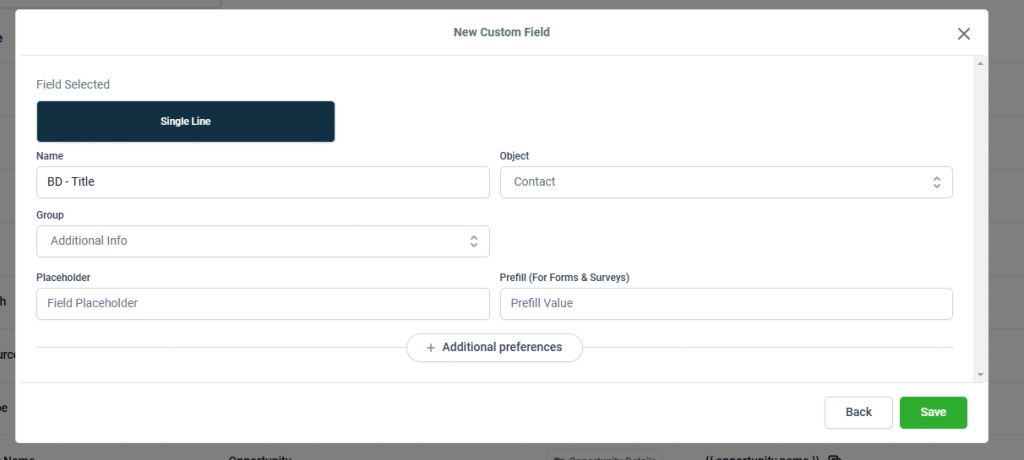Click the dialog scrollbar up arrow
The height and width of the screenshot is (460, 1024).
[x=980, y=65]
